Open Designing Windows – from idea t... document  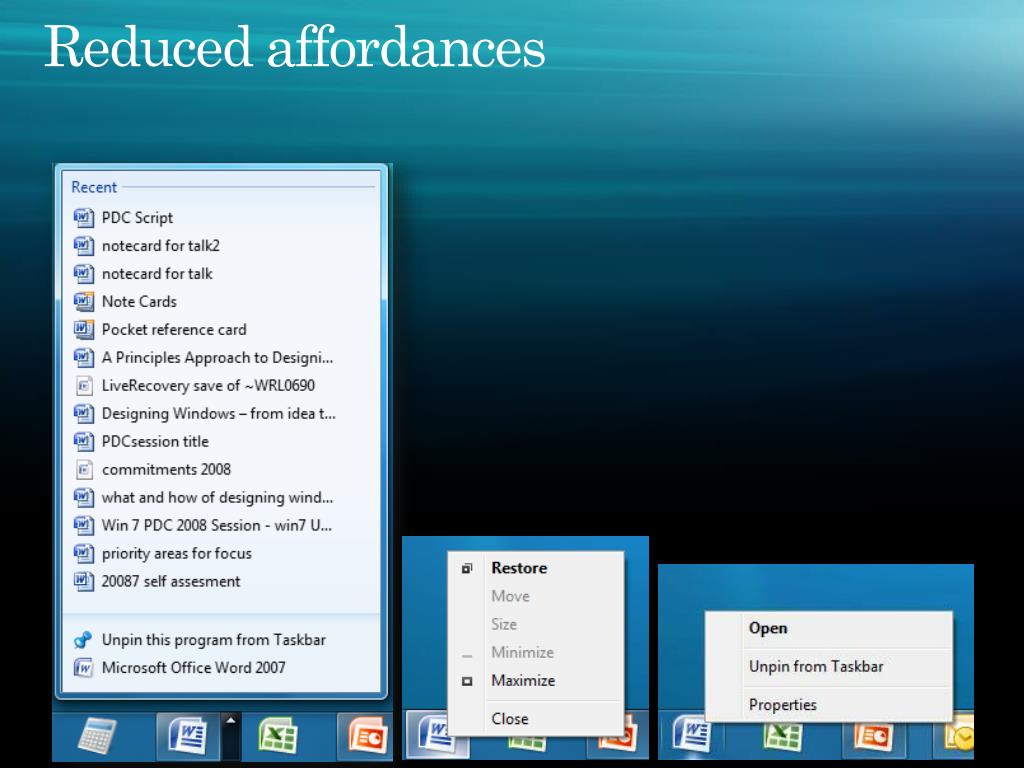(221, 413)
